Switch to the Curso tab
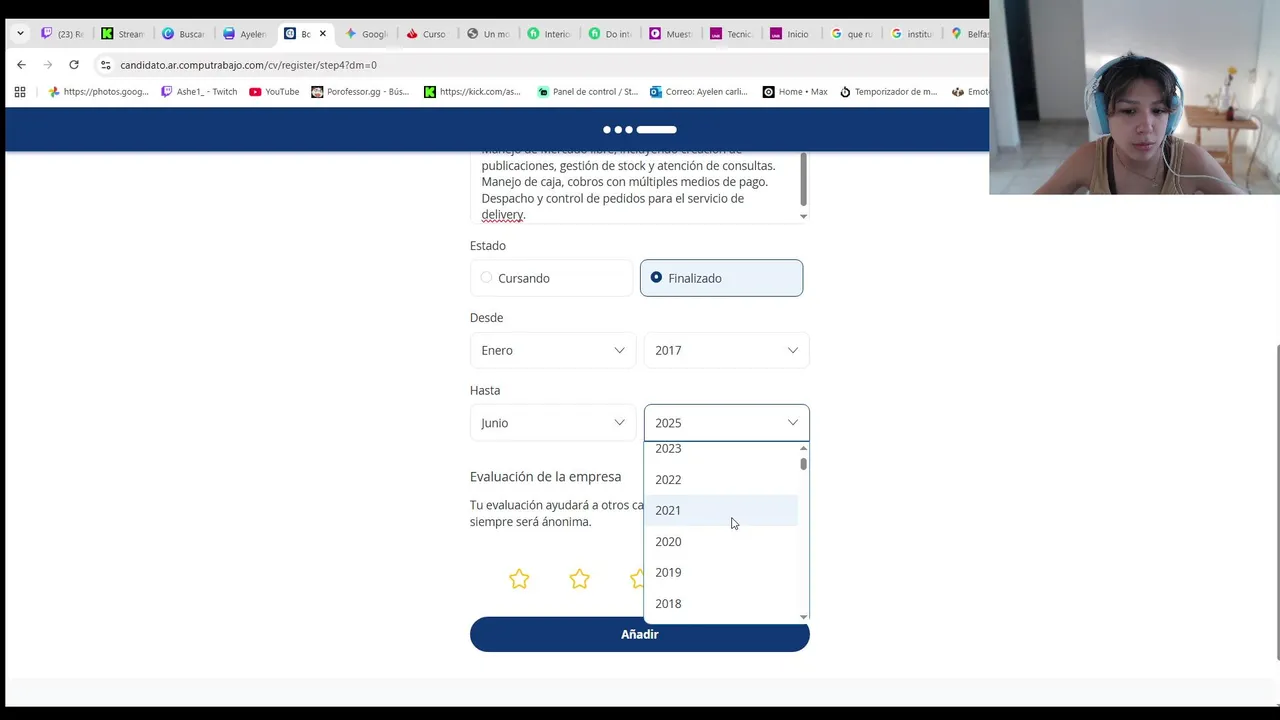This screenshot has height=720, width=1280. click(427, 34)
